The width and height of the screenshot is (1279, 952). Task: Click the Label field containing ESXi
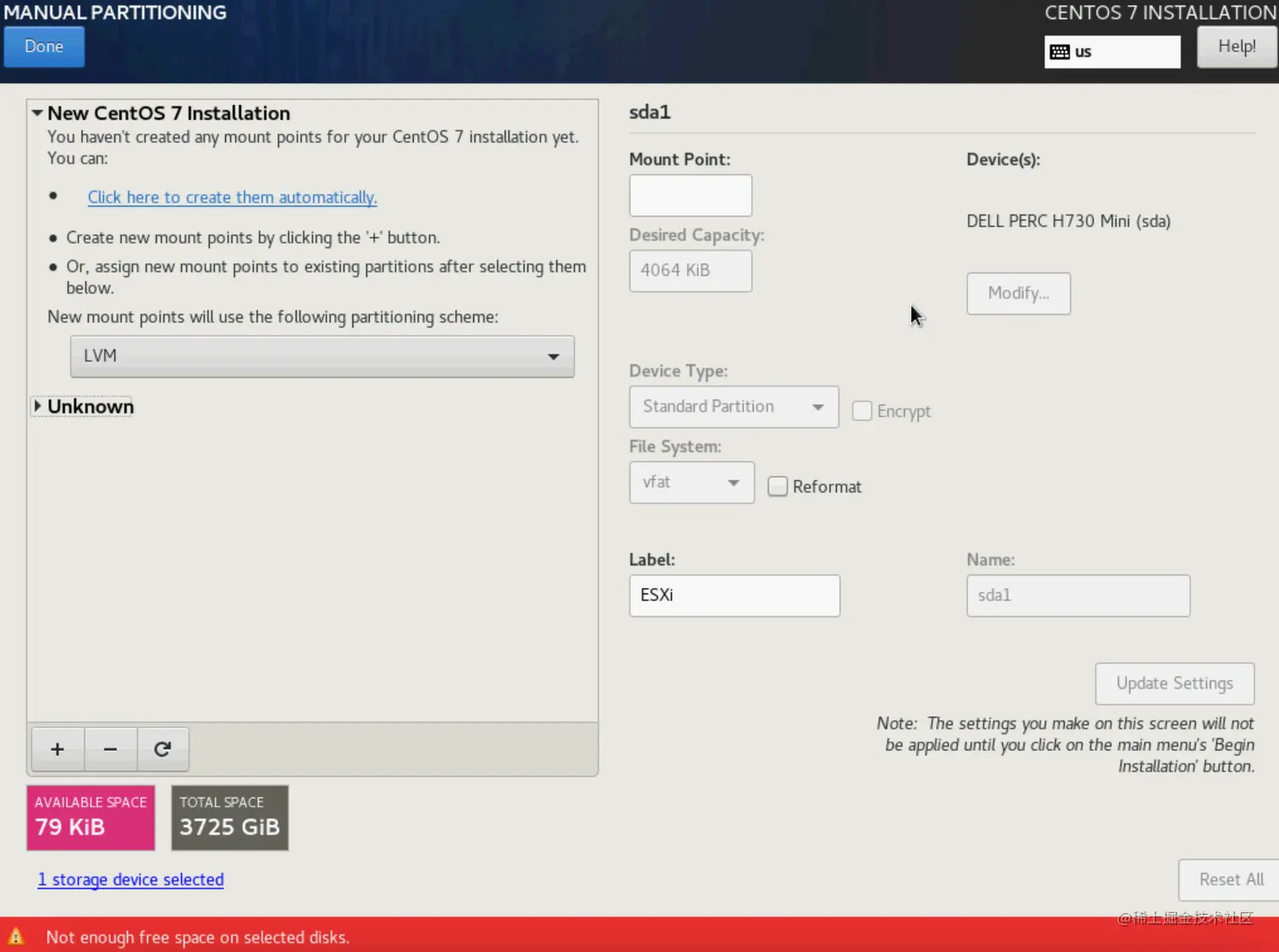(734, 596)
